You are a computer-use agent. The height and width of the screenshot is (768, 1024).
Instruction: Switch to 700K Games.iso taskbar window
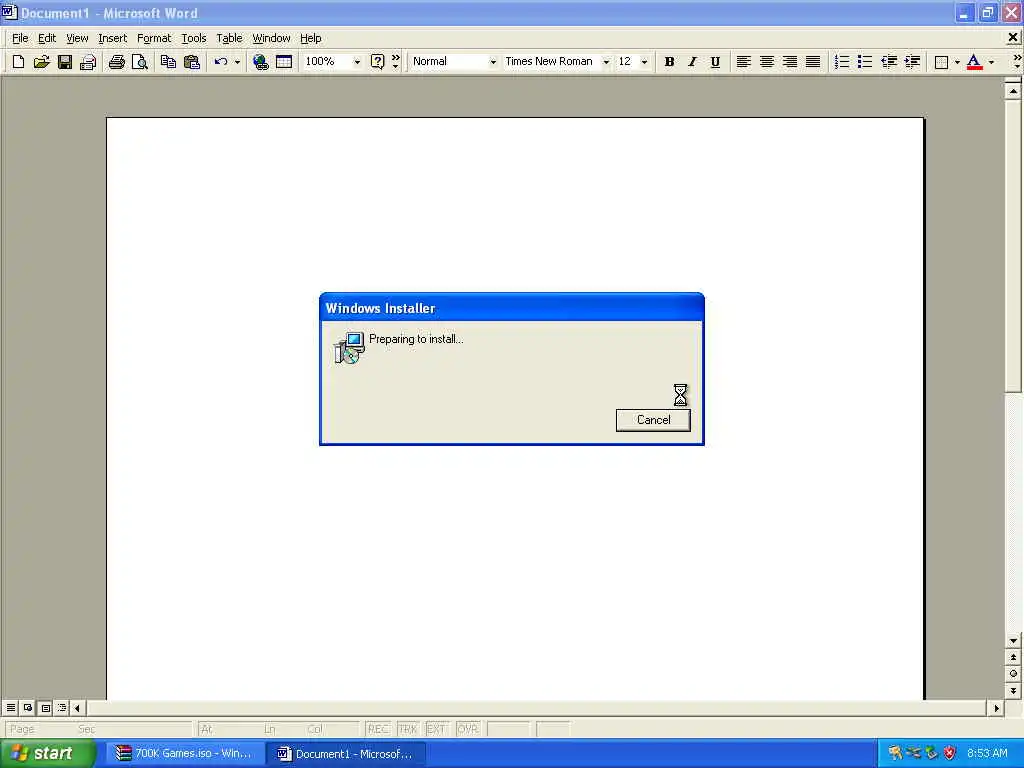coord(184,754)
